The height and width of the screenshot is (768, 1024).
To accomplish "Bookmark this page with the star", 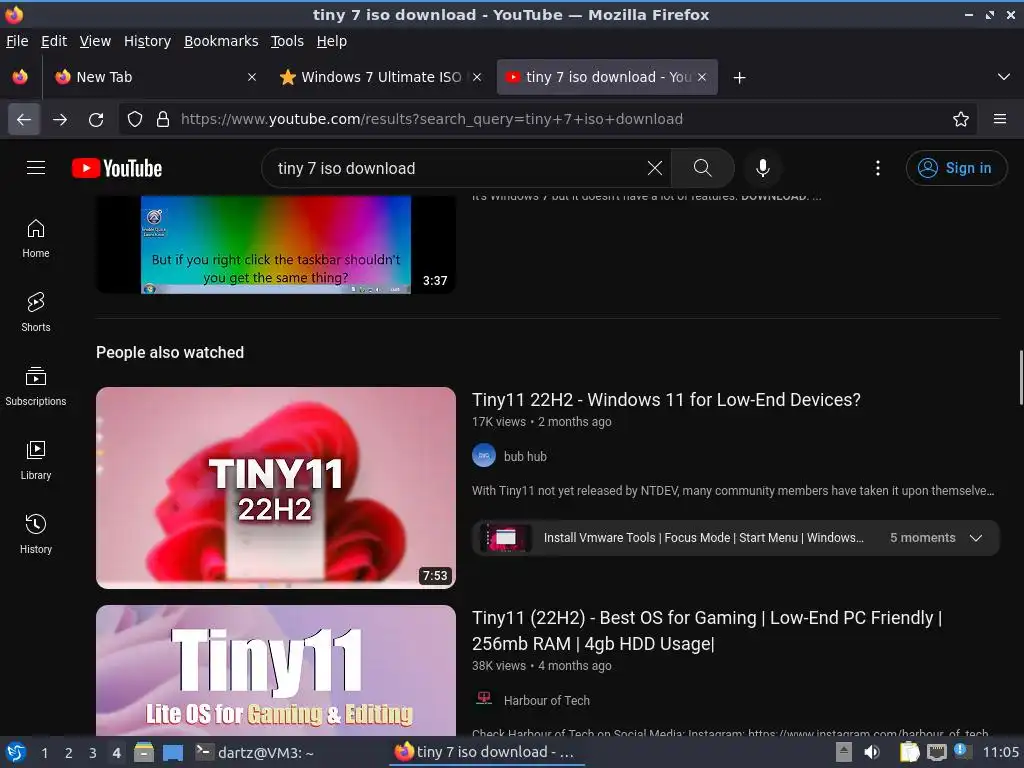I will tap(961, 119).
